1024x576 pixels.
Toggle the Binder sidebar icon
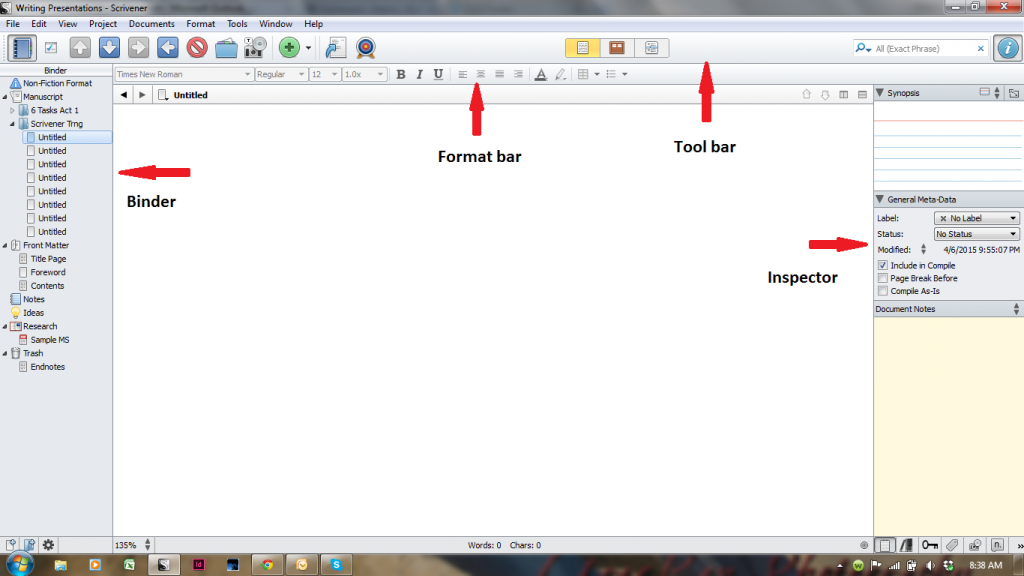pos(21,48)
